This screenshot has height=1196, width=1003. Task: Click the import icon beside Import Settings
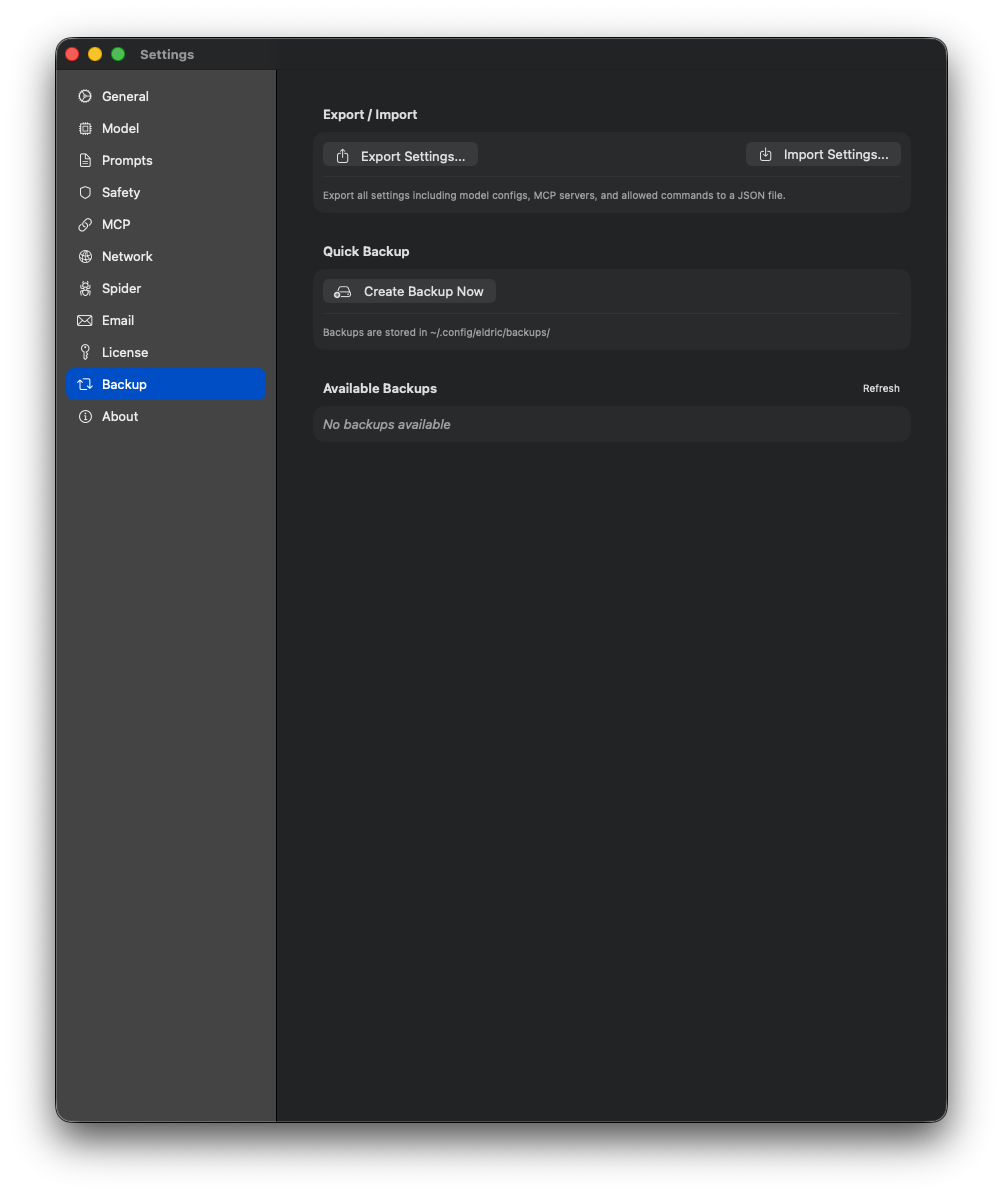pyautogui.click(x=766, y=154)
